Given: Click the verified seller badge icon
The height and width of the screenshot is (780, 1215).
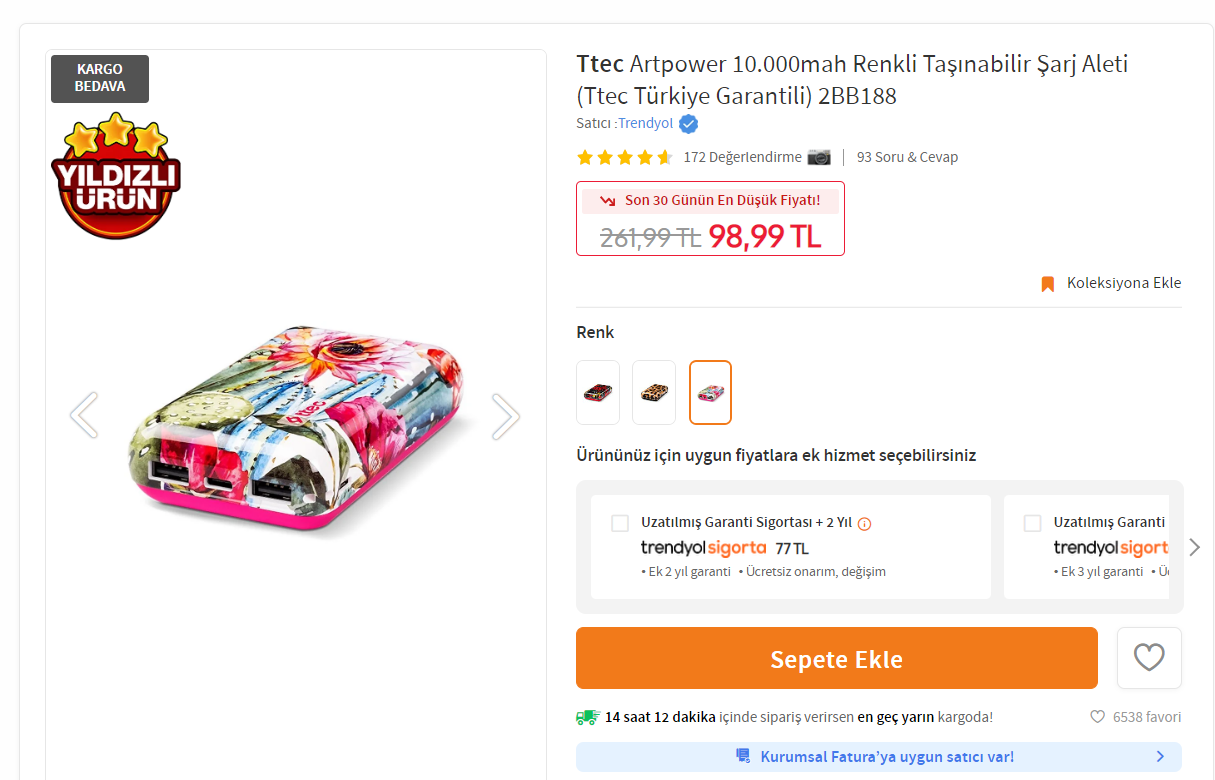Looking at the screenshot, I should tap(688, 124).
